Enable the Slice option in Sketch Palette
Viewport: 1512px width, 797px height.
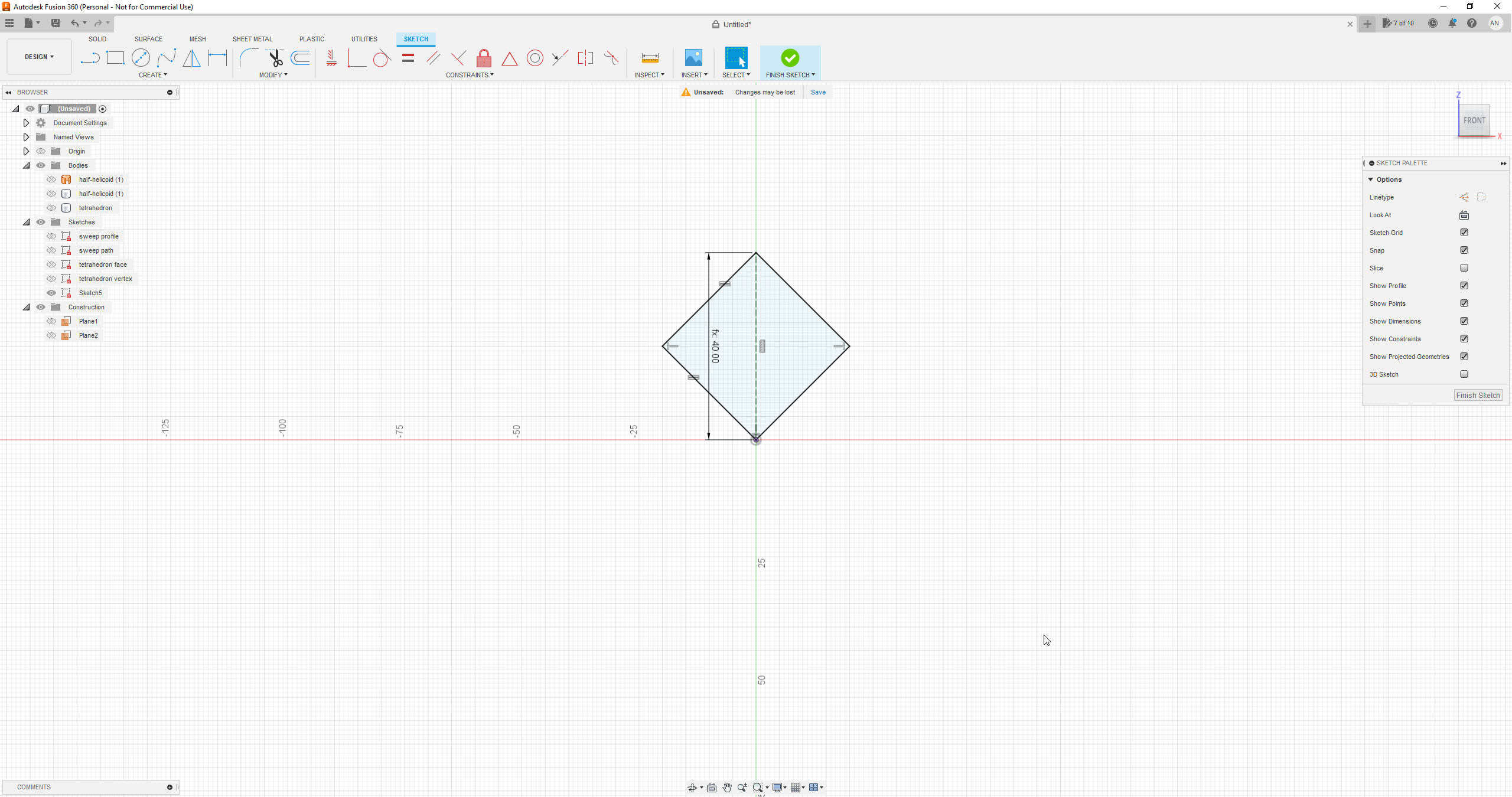tap(1464, 268)
